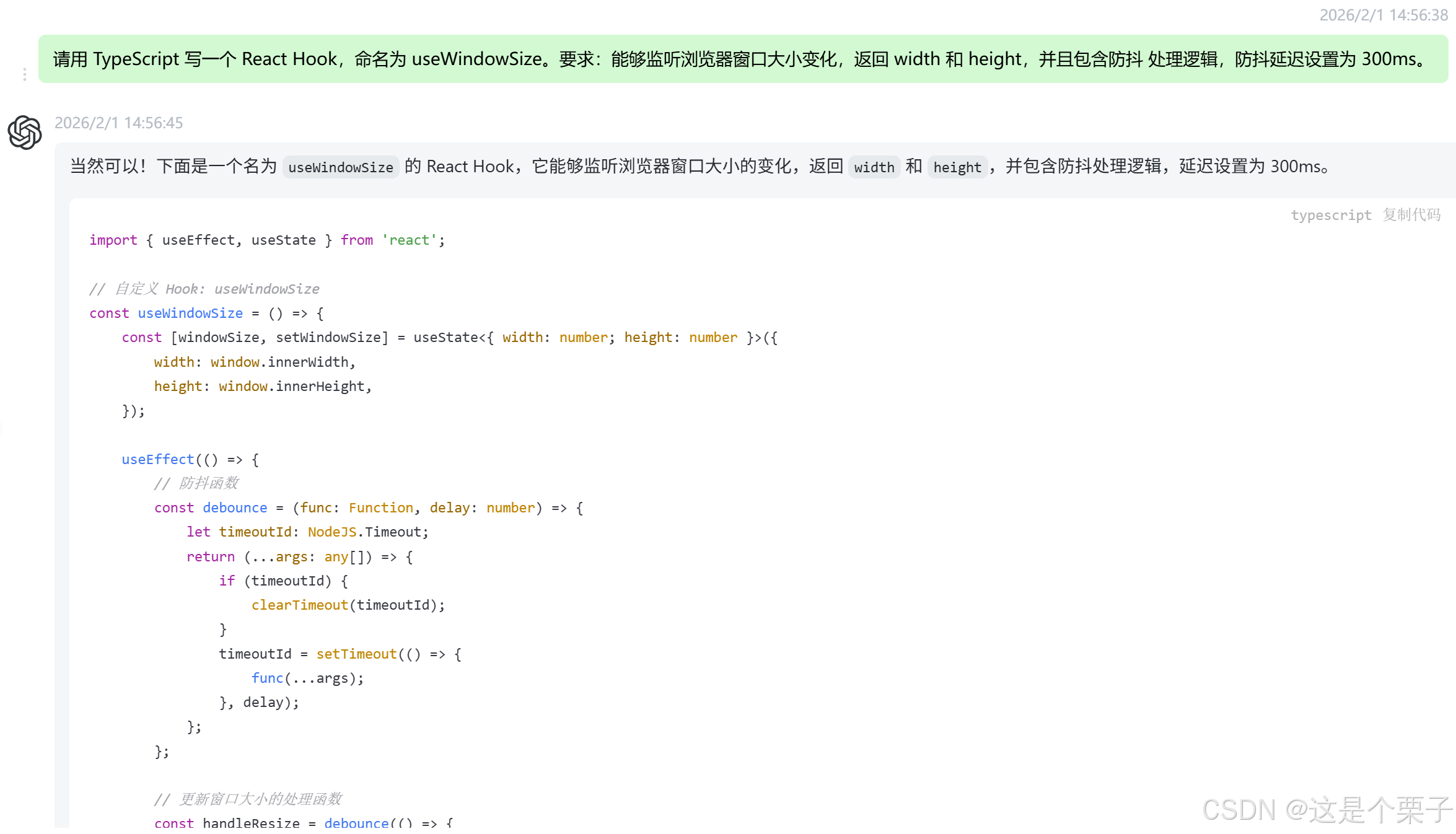This screenshot has height=834, width=1456.
Task: Click the setTimeout call in the code
Action: [x=356, y=654]
